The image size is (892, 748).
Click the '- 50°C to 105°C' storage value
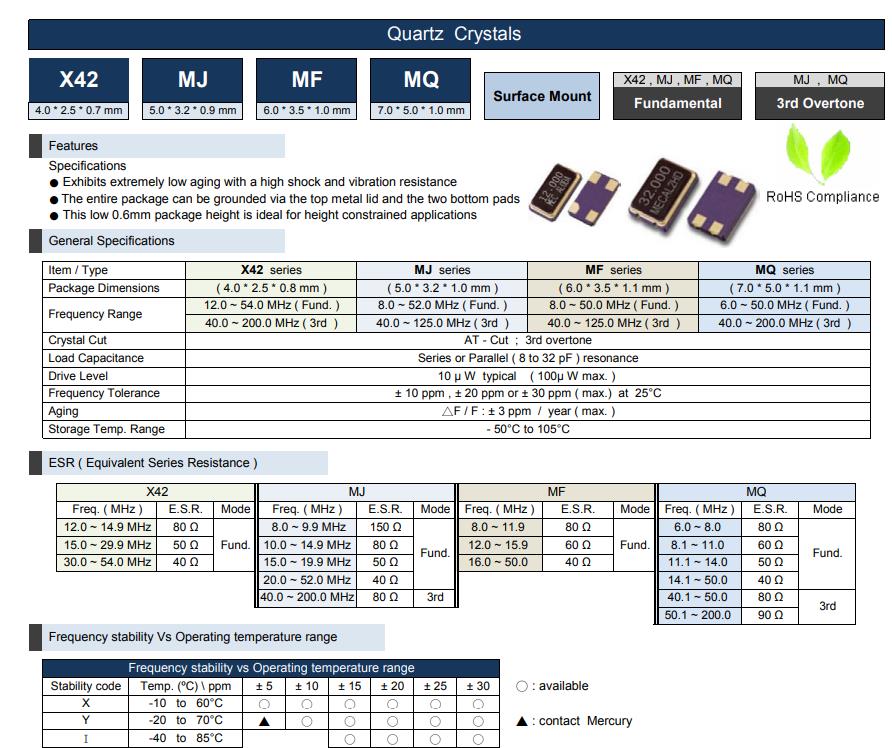coord(528,429)
